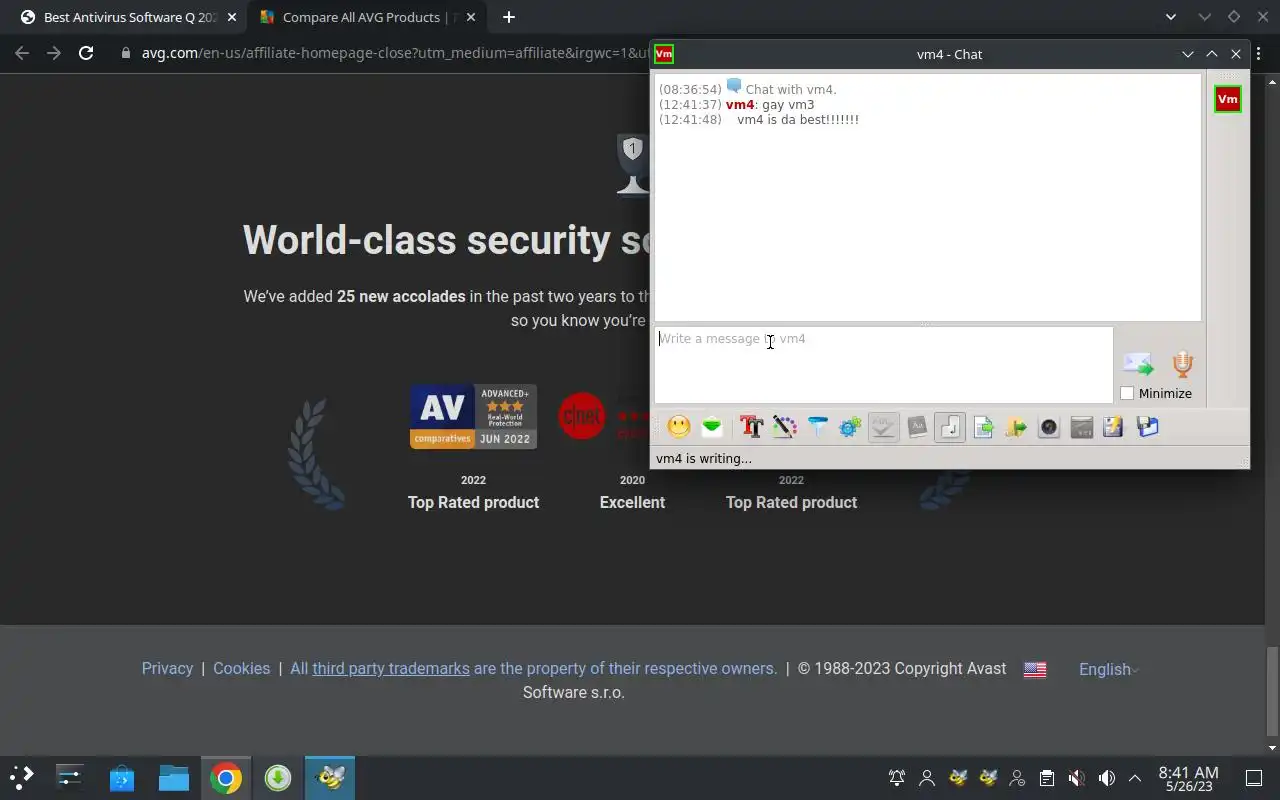Switch to Compare All AVG Products tab
This screenshot has height=800, width=1280.
pos(365,17)
